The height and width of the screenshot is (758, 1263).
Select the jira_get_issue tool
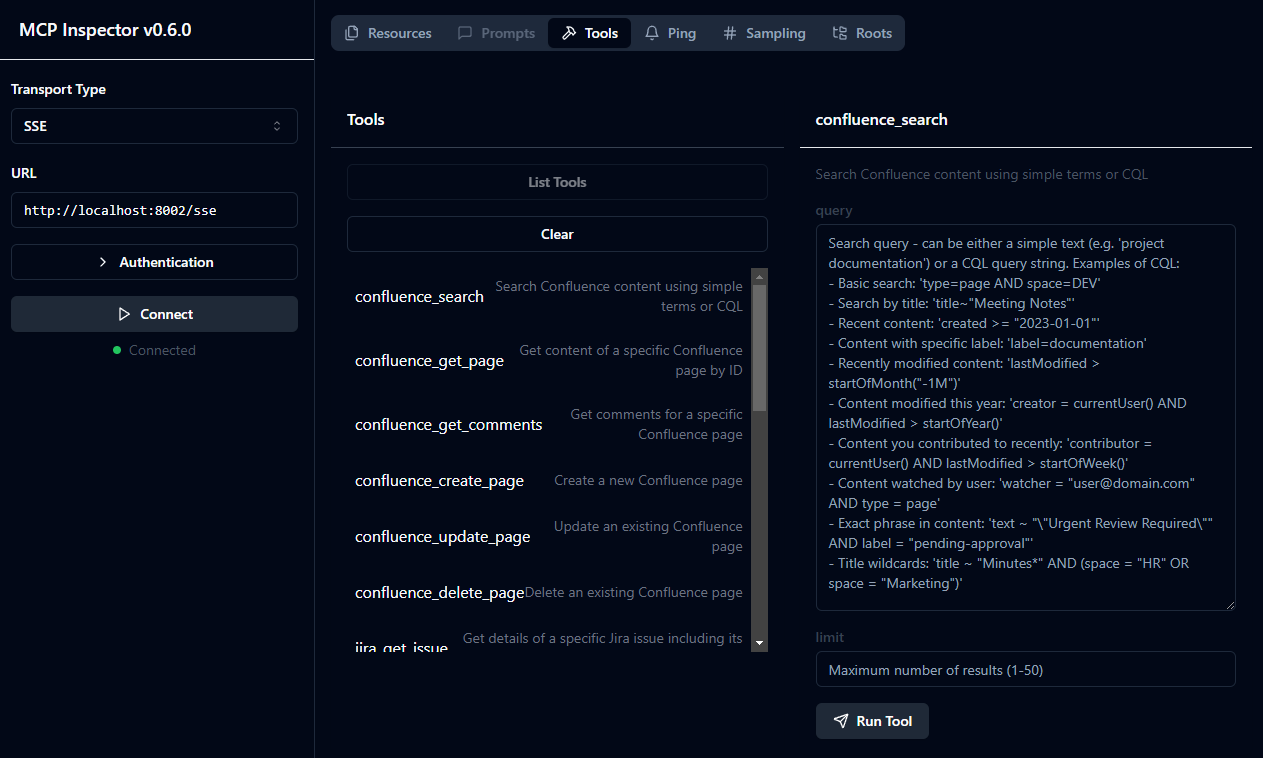coord(549,640)
